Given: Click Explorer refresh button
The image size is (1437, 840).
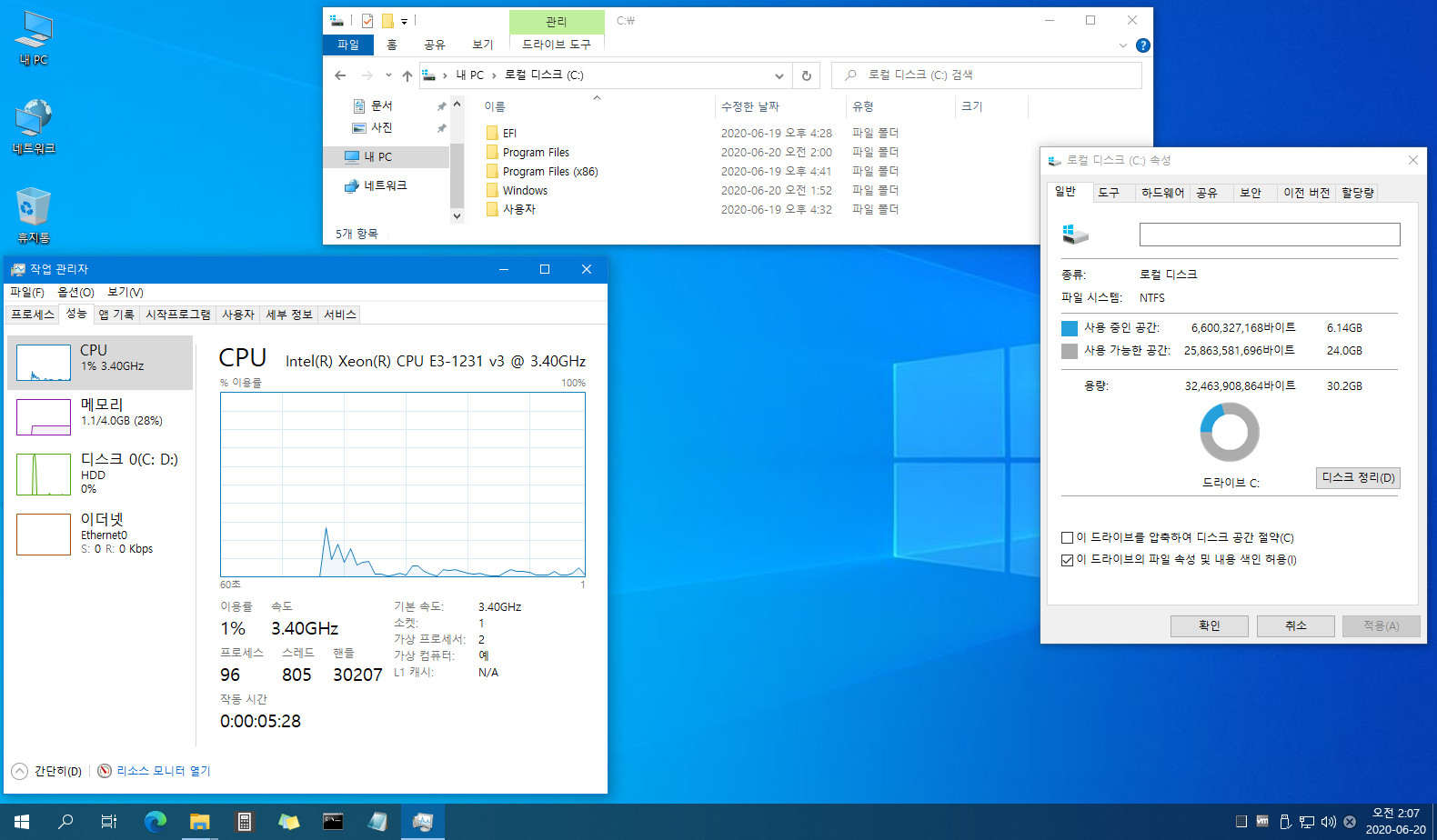Looking at the screenshot, I should (806, 75).
